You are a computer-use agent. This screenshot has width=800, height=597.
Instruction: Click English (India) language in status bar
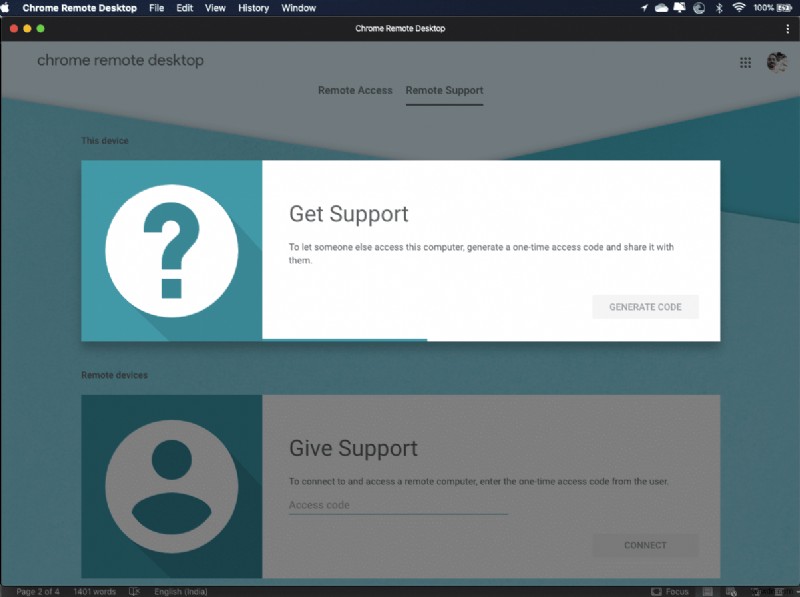tap(181, 591)
